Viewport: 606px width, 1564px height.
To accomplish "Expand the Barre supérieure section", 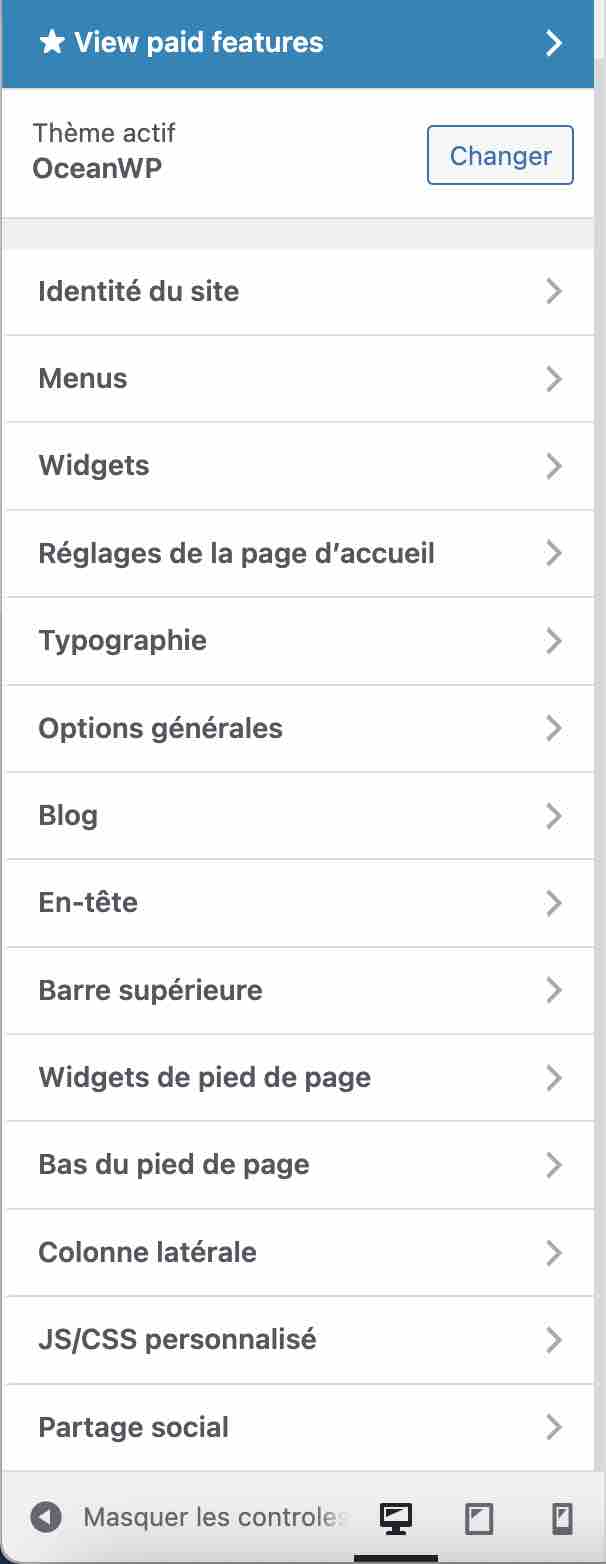I will point(298,990).
